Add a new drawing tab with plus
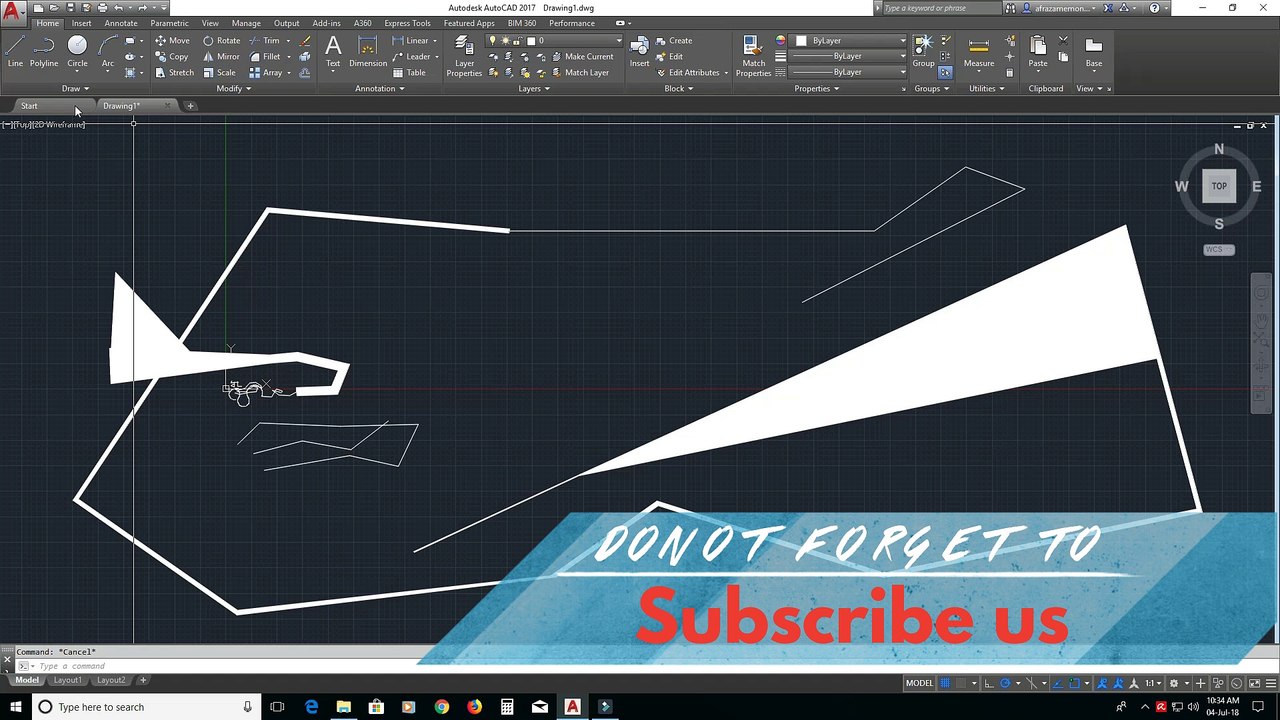 tap(190, 106)
